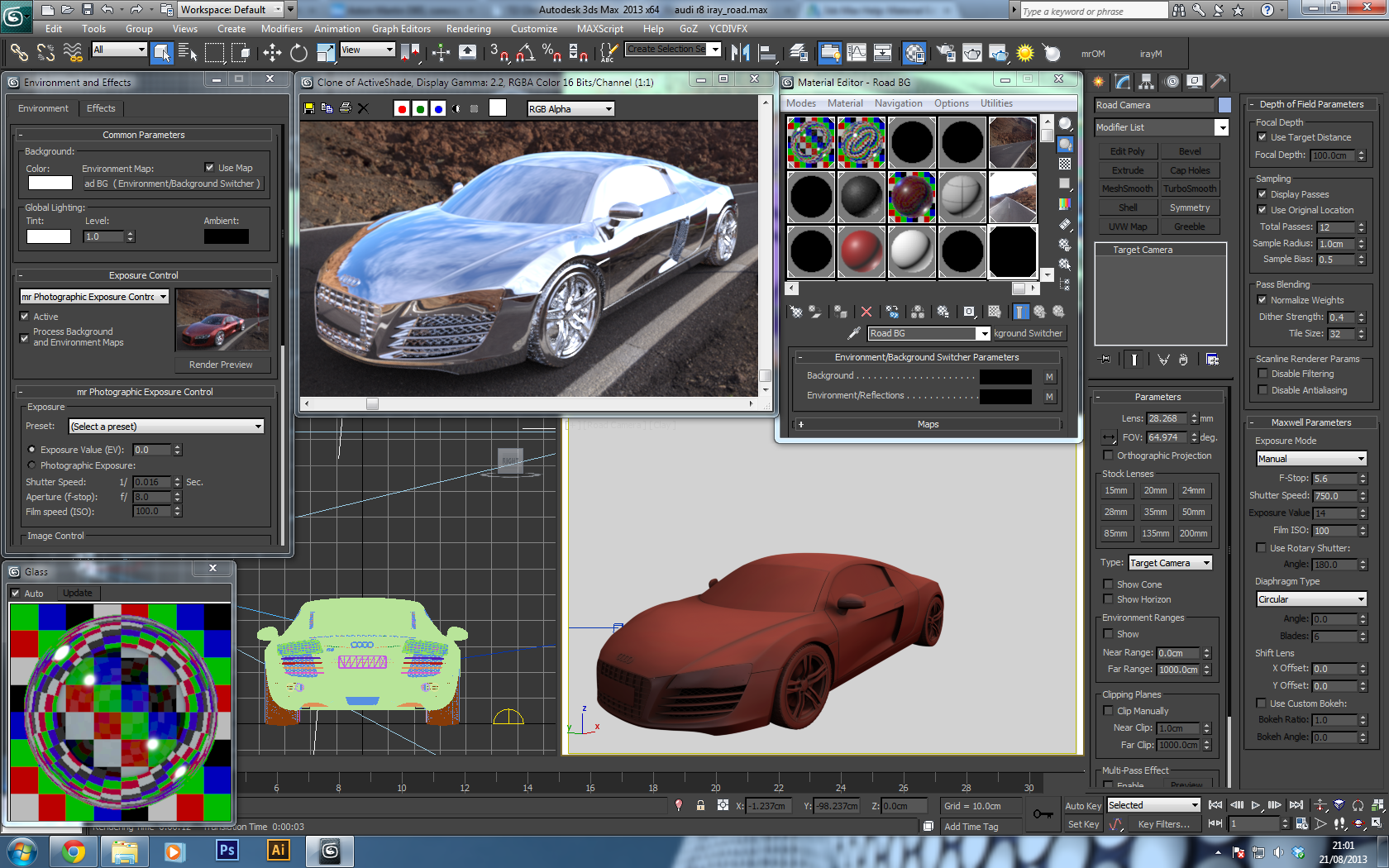This screenshot has width=1389, height=868.
Task: Open Photoshop from the taskbar
Action: [227, 851]
